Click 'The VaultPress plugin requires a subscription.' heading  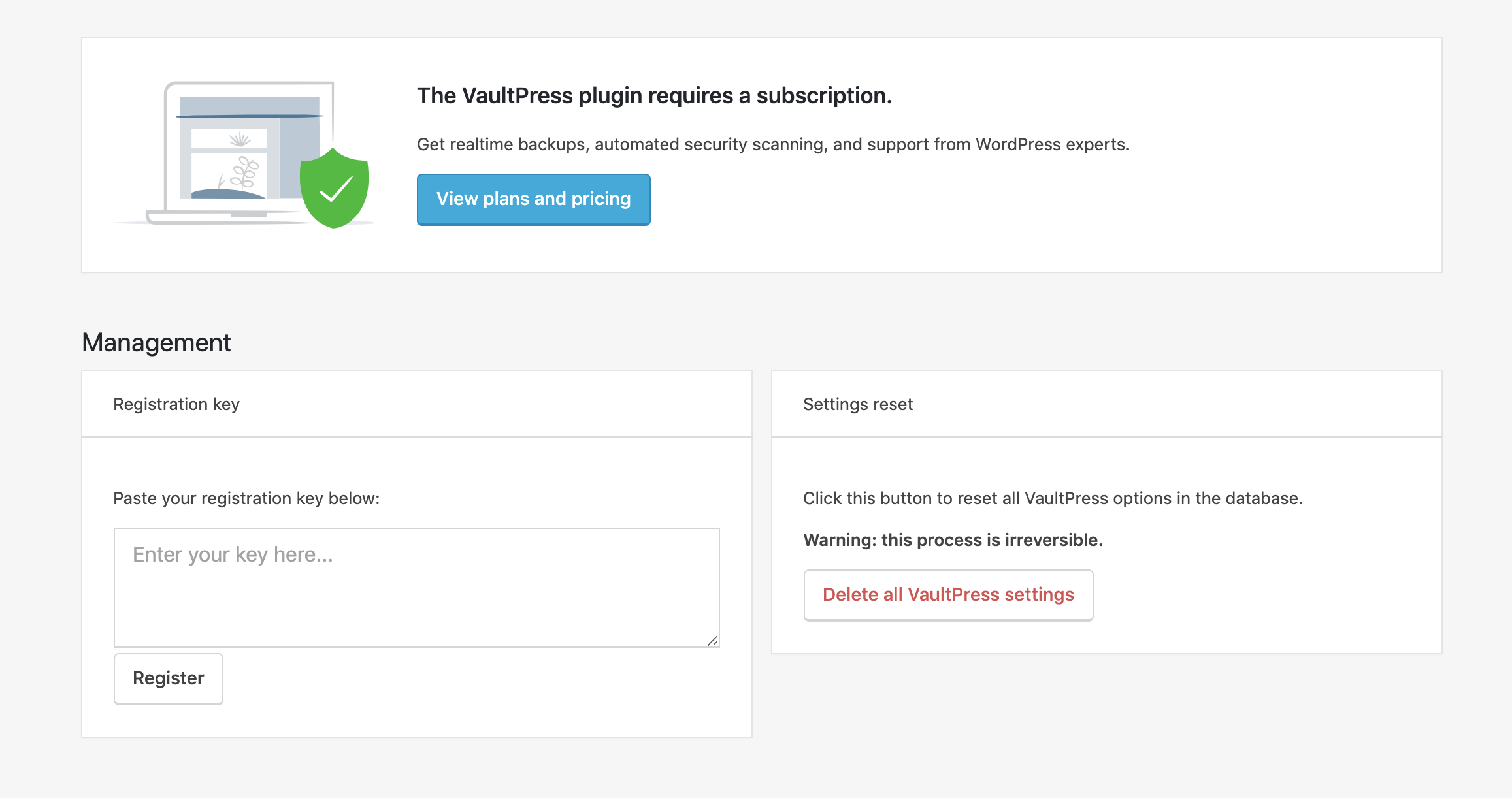point(654,95)
